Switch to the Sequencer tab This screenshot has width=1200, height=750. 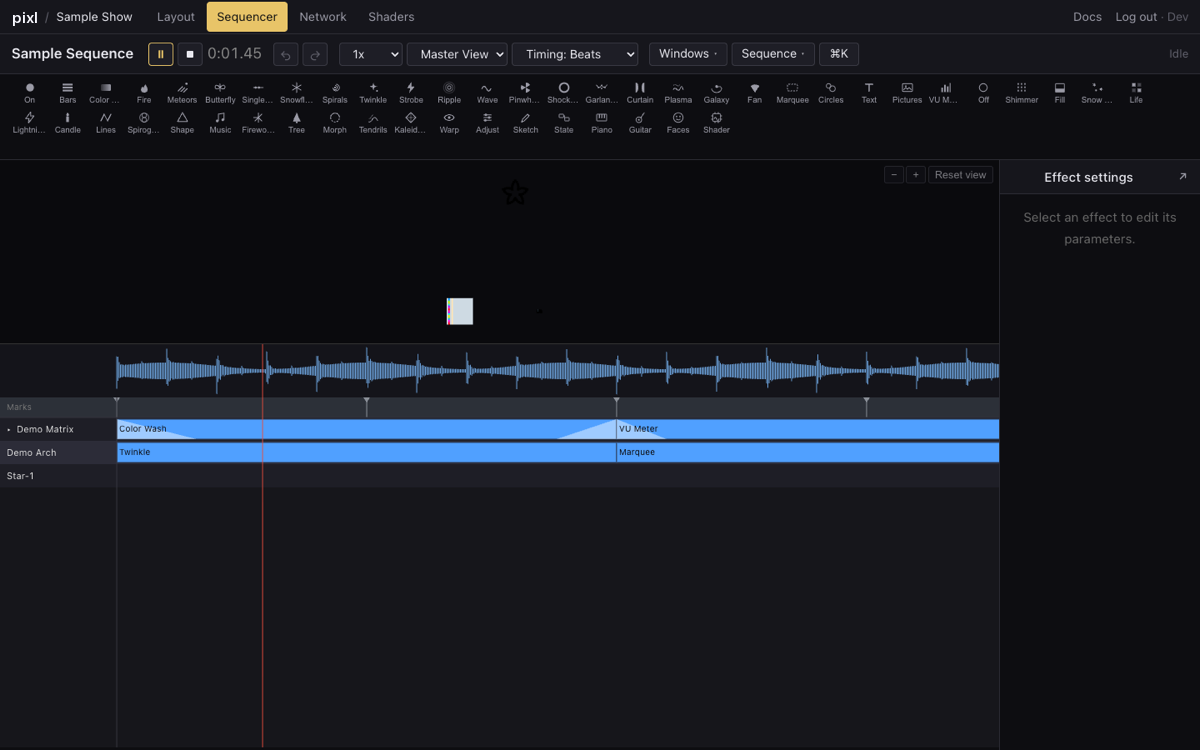pyautogui.click(x=247, y=17)
